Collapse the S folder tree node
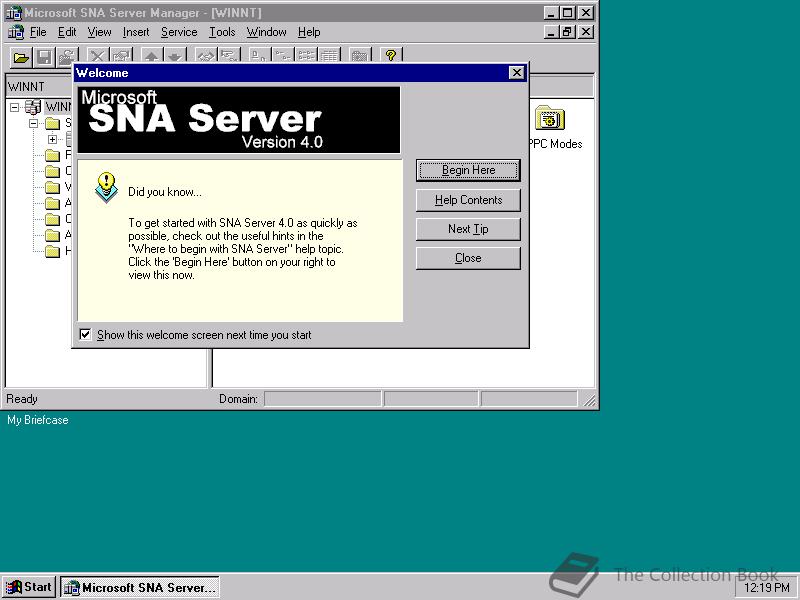The height and width of the screenshot is (600, 800). coord(34,123)
